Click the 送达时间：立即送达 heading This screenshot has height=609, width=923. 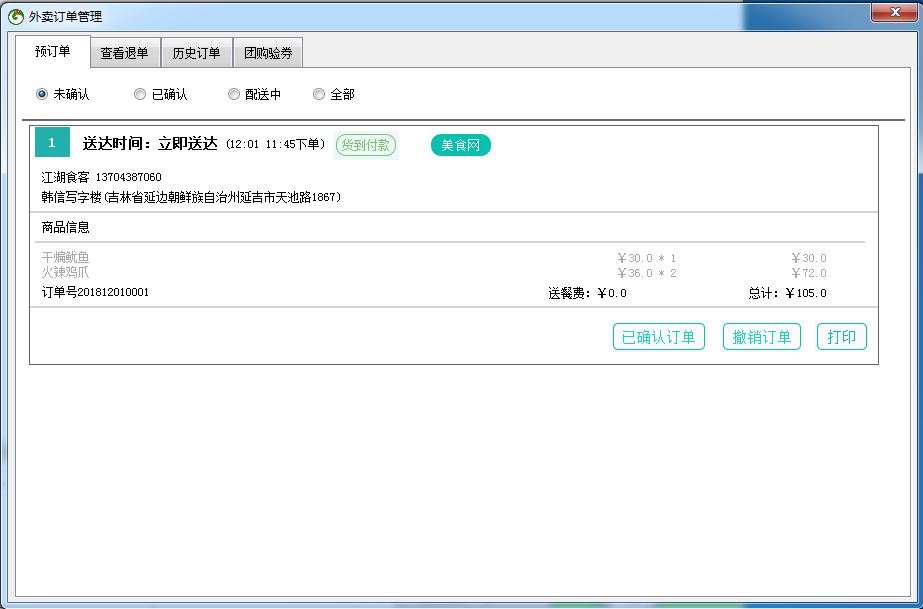click(x=150, y=144)
